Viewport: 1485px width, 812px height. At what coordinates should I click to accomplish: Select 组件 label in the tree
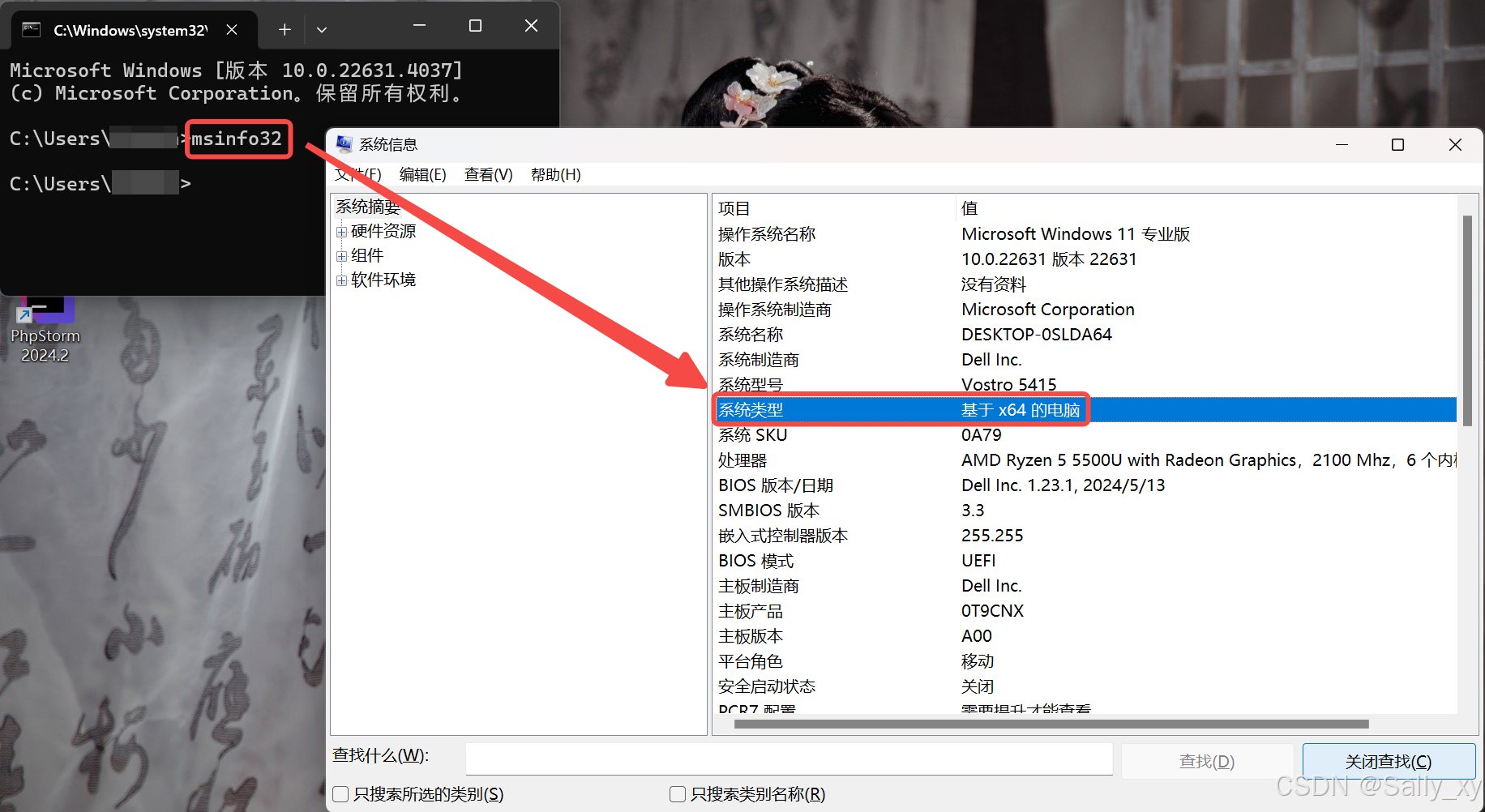(367, 255)
